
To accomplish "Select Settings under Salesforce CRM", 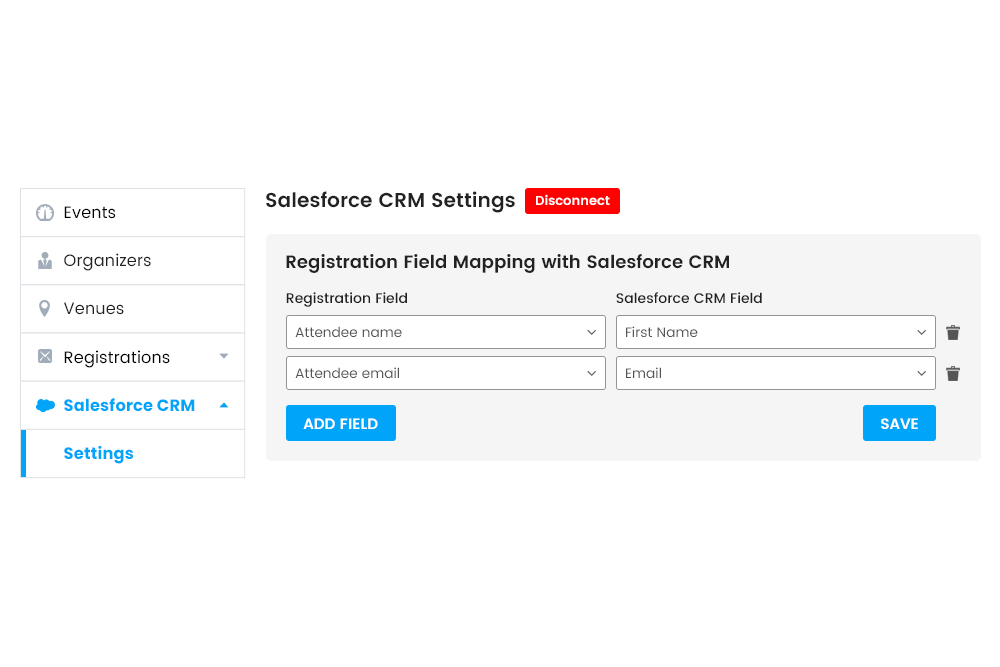I will 98,453.
